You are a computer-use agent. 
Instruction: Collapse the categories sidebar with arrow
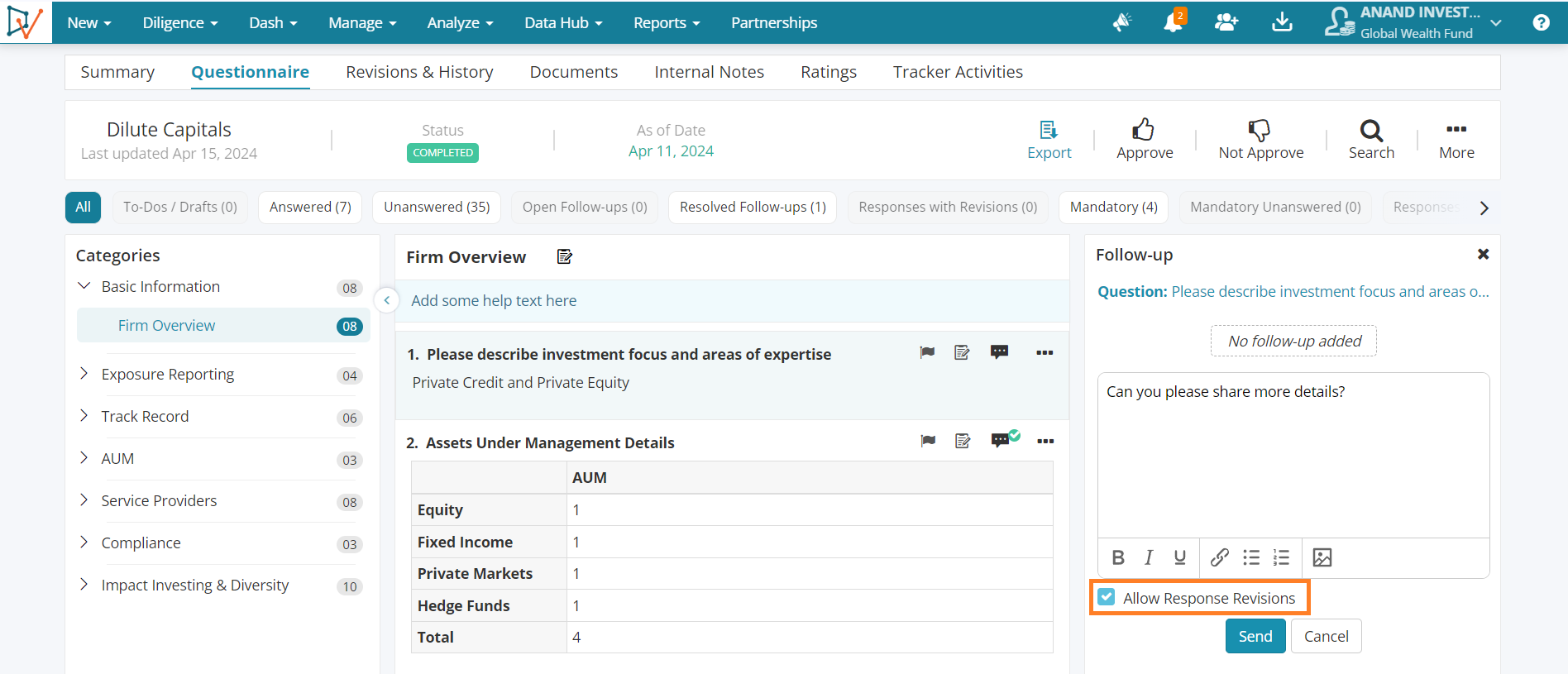[x=386, y=300]
